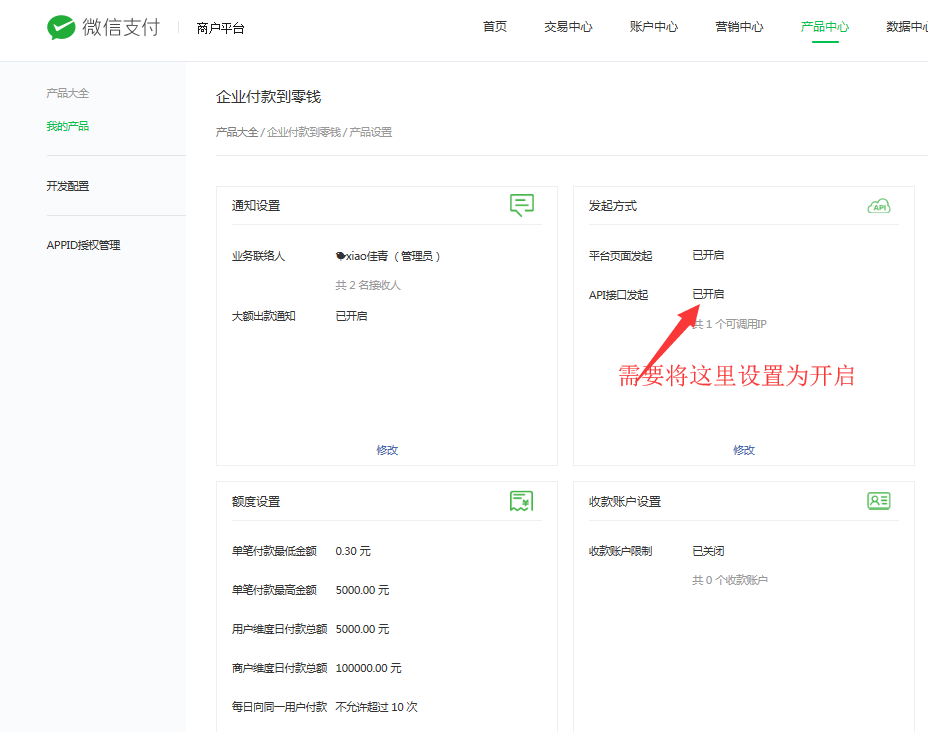Screen dimensions: 928x732
Task: Click 修改 under 发起方式 panel
Action: tap(744, 450)
